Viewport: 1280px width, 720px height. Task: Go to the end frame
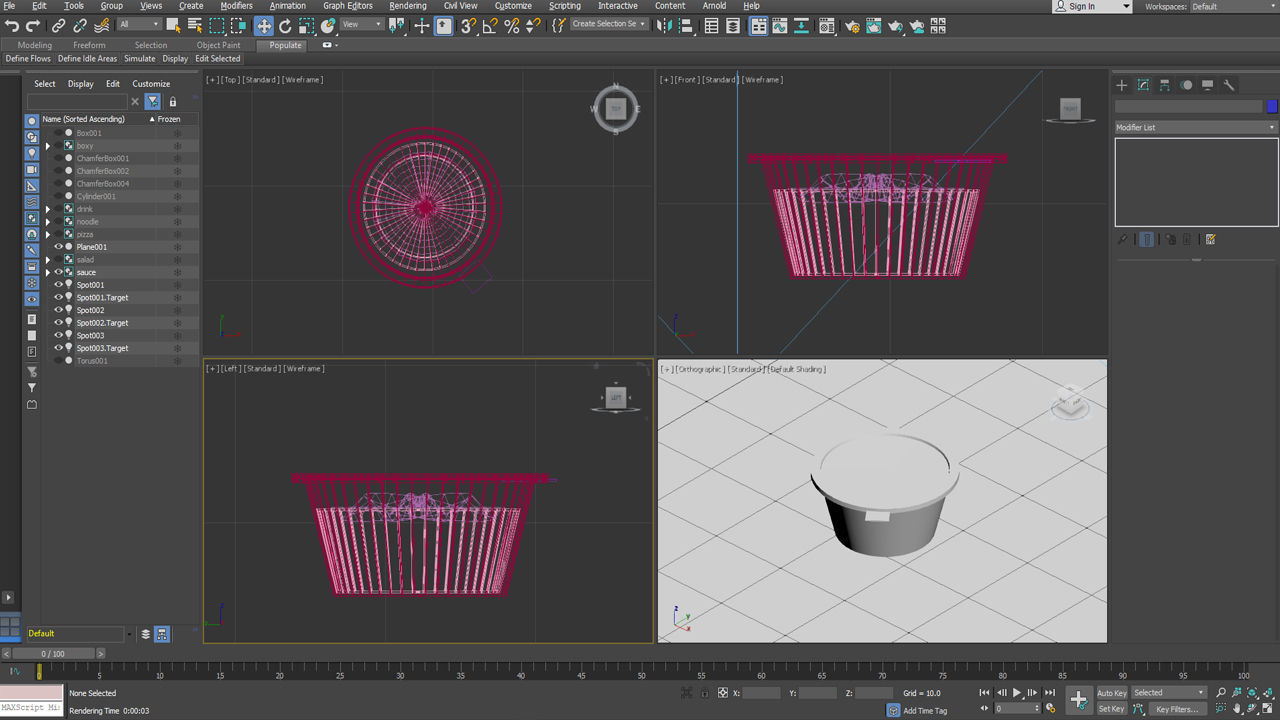pyautogui.click(x=1050, y=692)
